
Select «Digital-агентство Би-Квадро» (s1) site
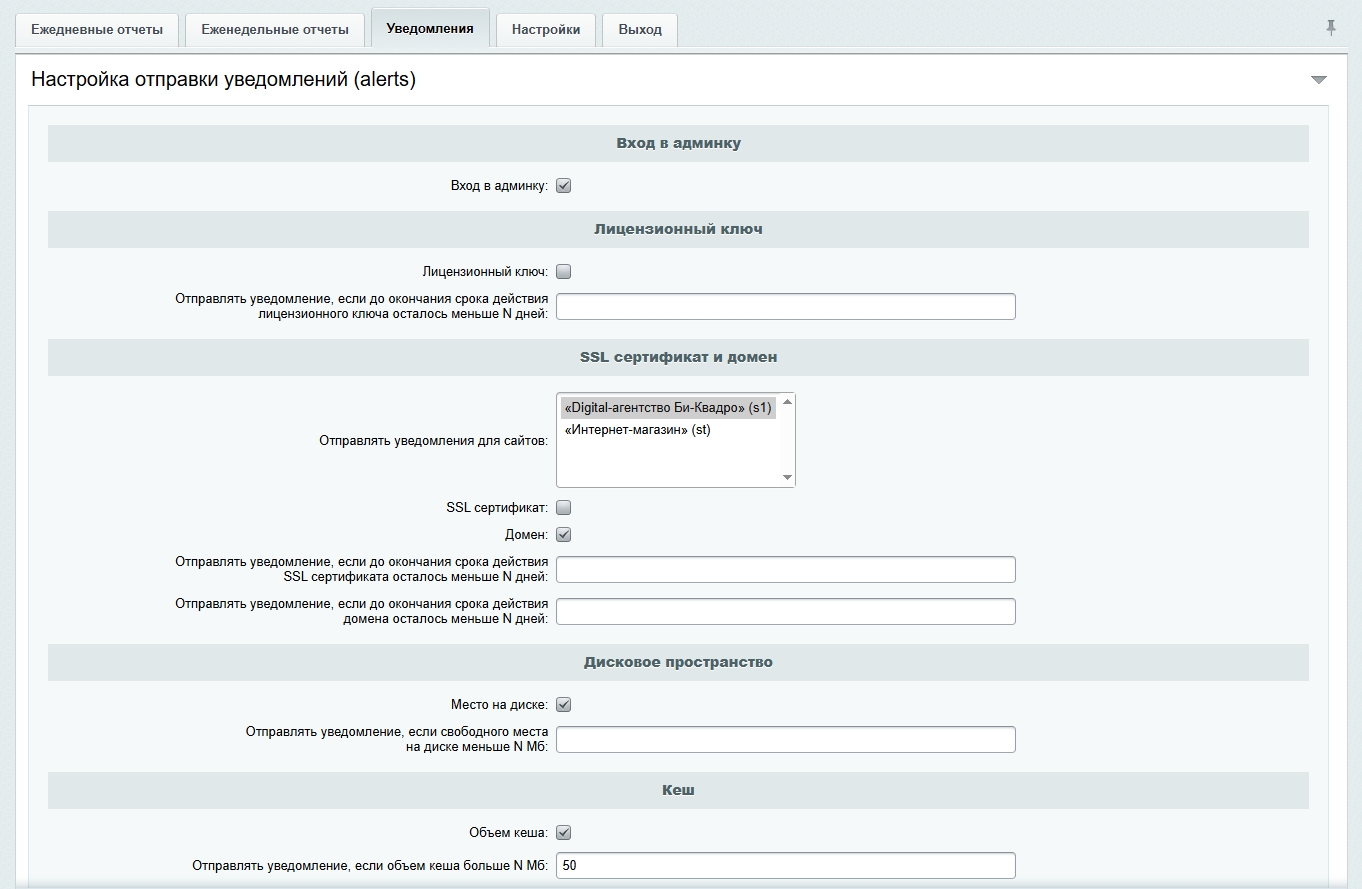[667, 408]
